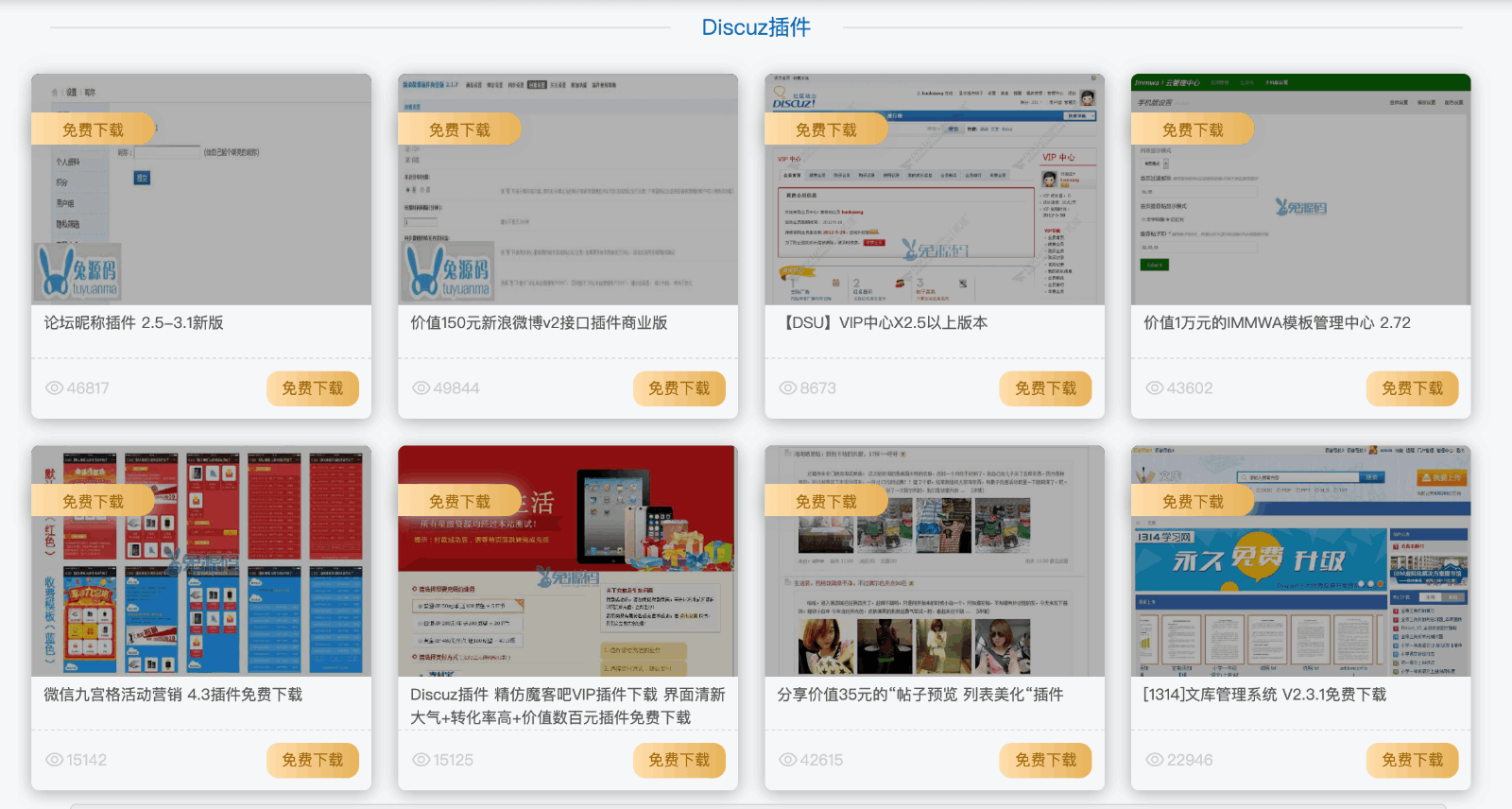Click the 免费下载 ribbon tag on 魔客吧VIP image
Viewport: 1512px width, 809px height.
click(x=459, y=501)
